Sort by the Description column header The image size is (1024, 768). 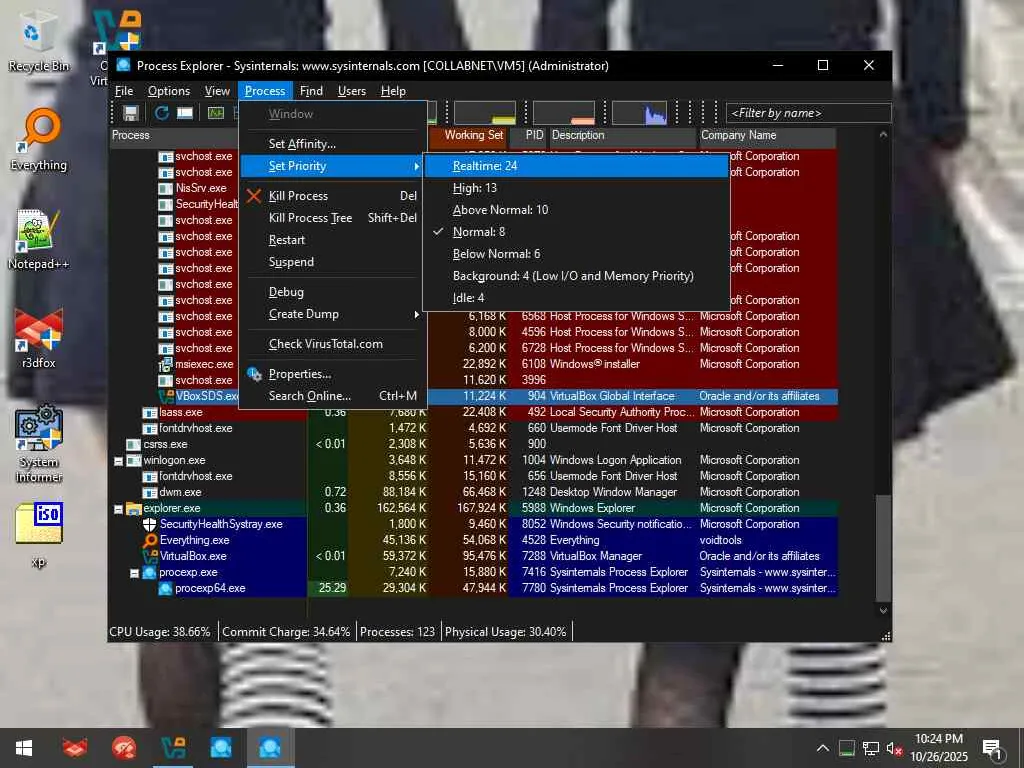(x=622, y=135)
